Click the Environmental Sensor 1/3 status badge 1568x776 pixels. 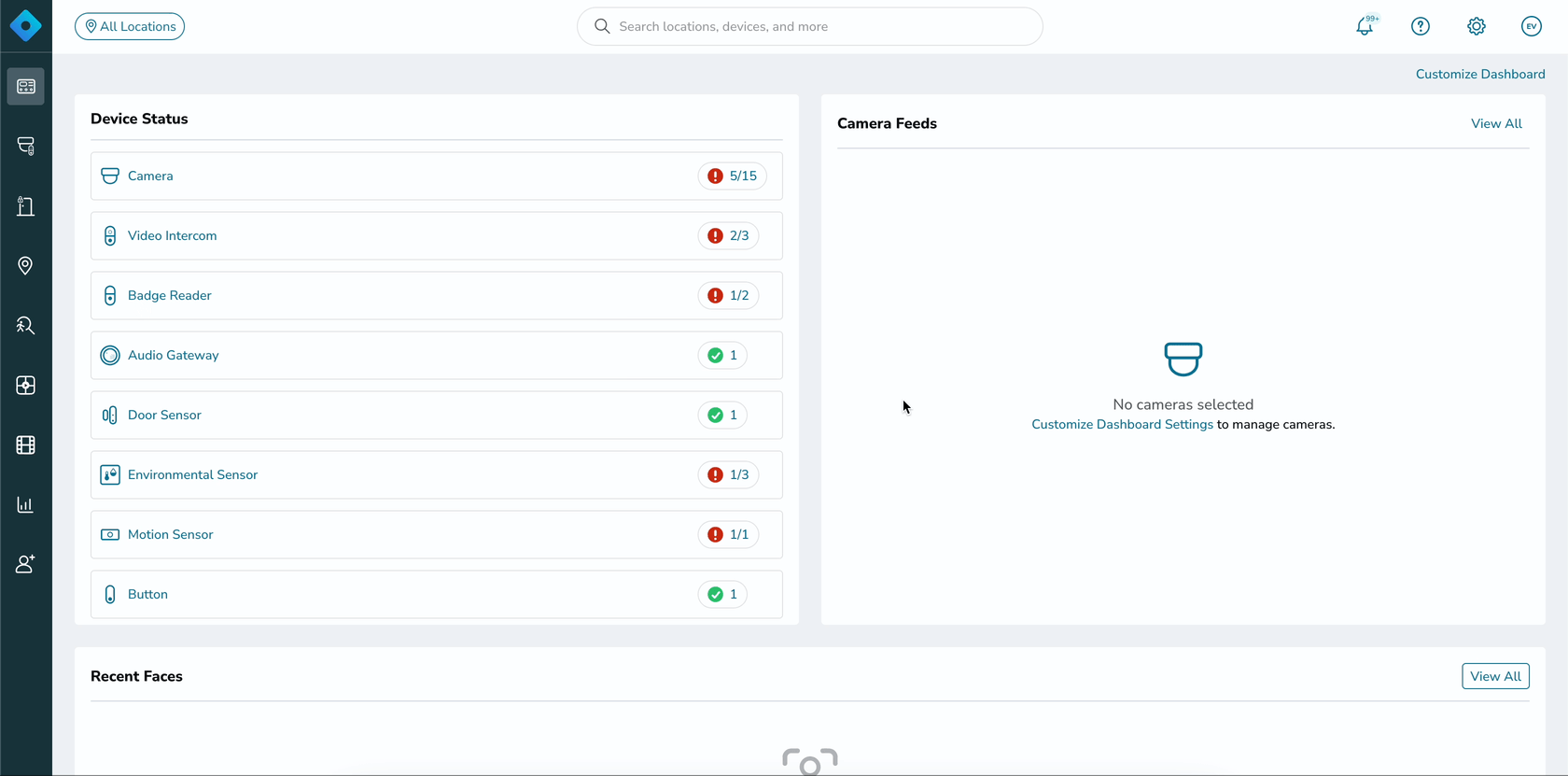(728, 474)
